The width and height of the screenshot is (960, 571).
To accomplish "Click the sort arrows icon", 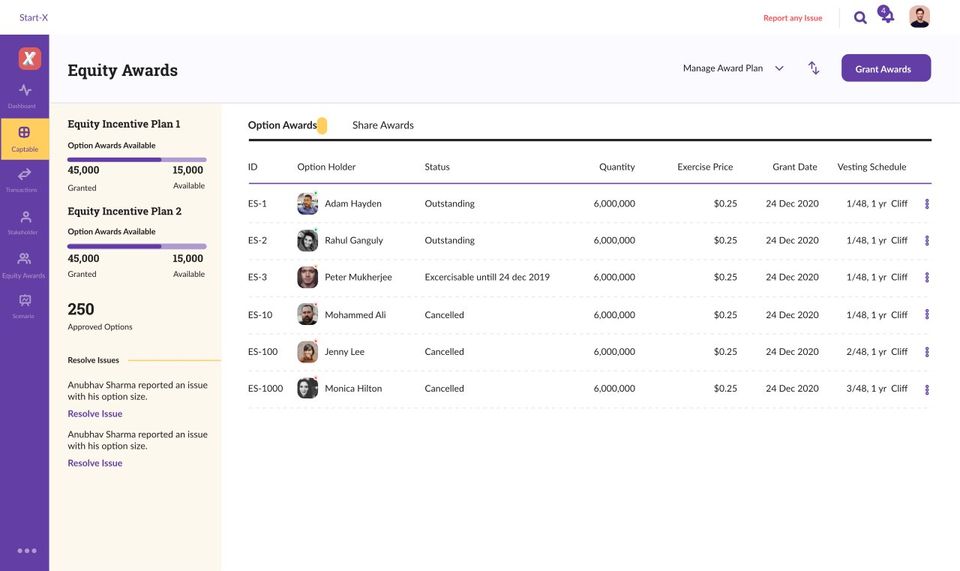I will [814, 68].
